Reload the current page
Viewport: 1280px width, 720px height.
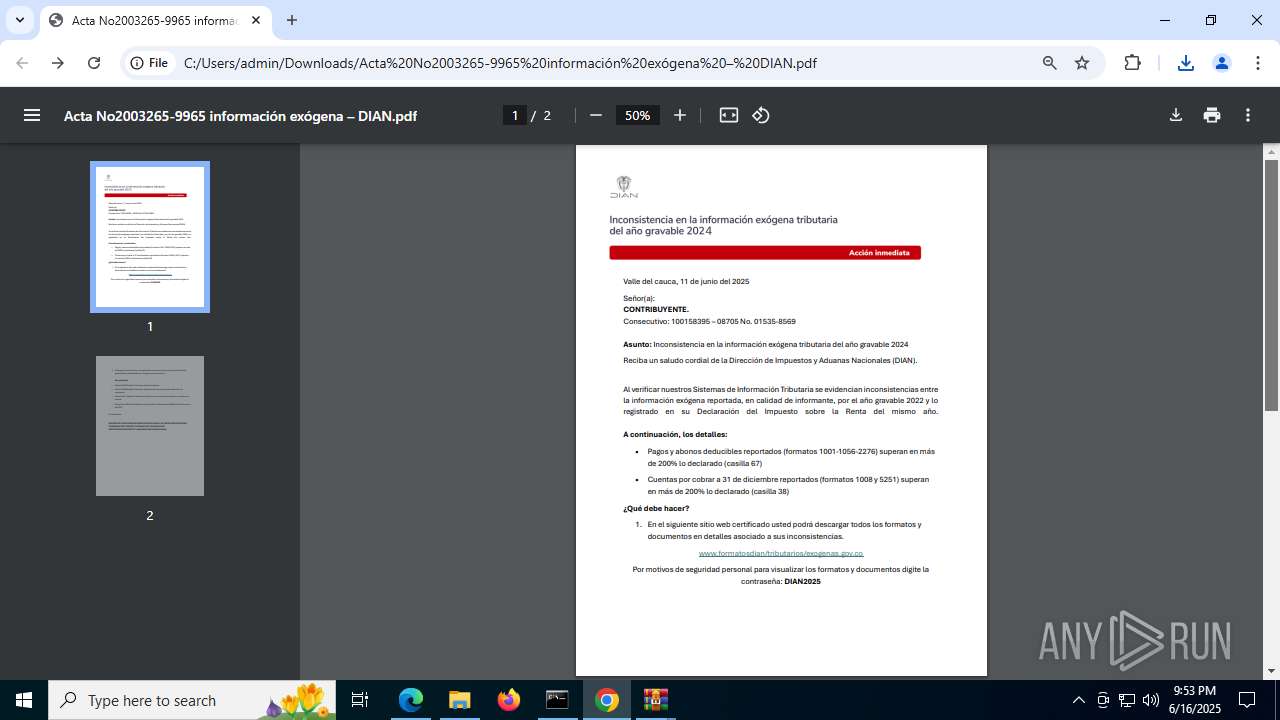(94, 63)
